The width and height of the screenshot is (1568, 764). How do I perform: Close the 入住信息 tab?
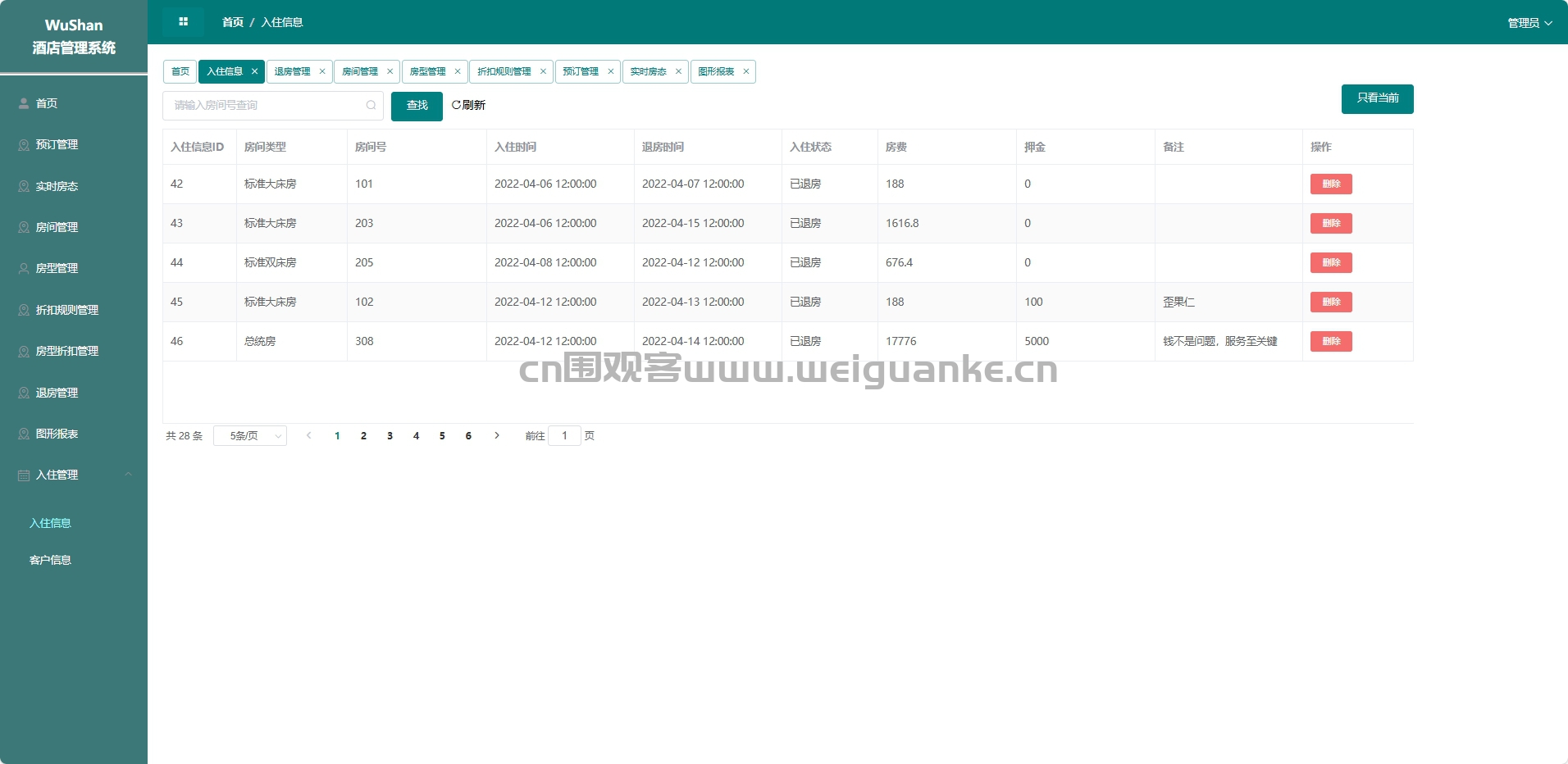click(255, 71)
